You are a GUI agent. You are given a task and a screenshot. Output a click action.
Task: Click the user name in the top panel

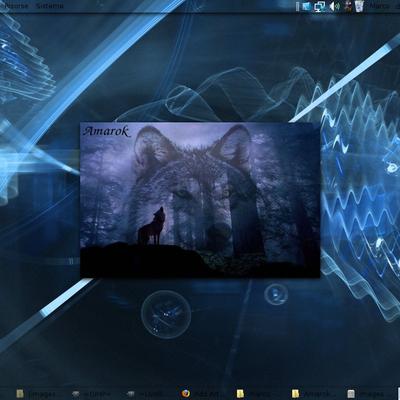point(379,6)
